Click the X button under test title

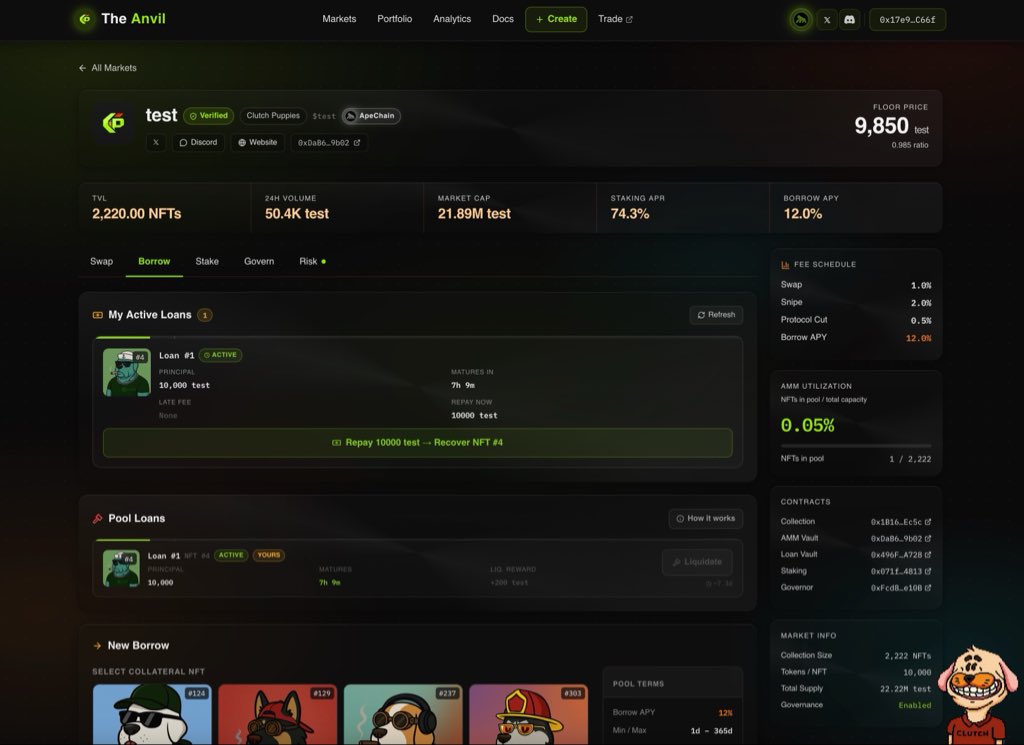pyautogui.click(x=156, y=143)
